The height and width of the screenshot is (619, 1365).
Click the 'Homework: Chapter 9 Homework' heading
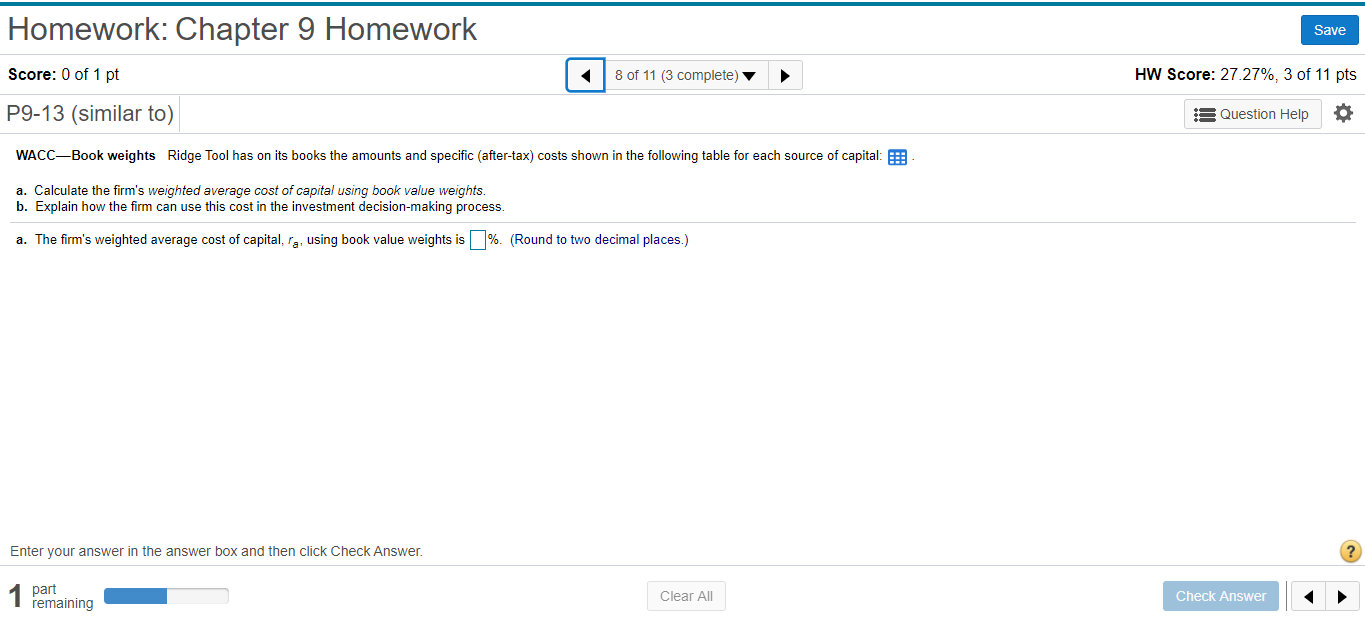tap(242, 29)
